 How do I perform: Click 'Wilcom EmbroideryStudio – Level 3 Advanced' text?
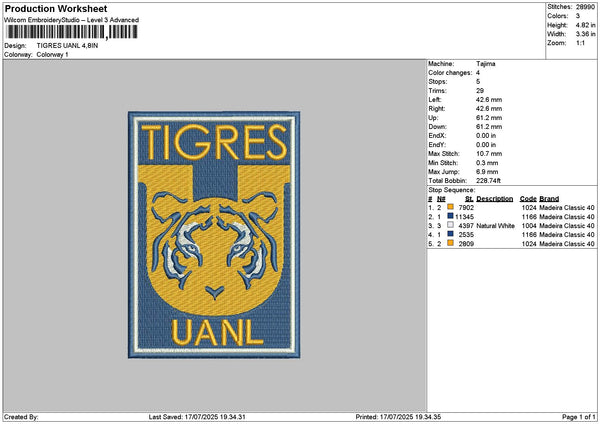[x=72, y=20]
